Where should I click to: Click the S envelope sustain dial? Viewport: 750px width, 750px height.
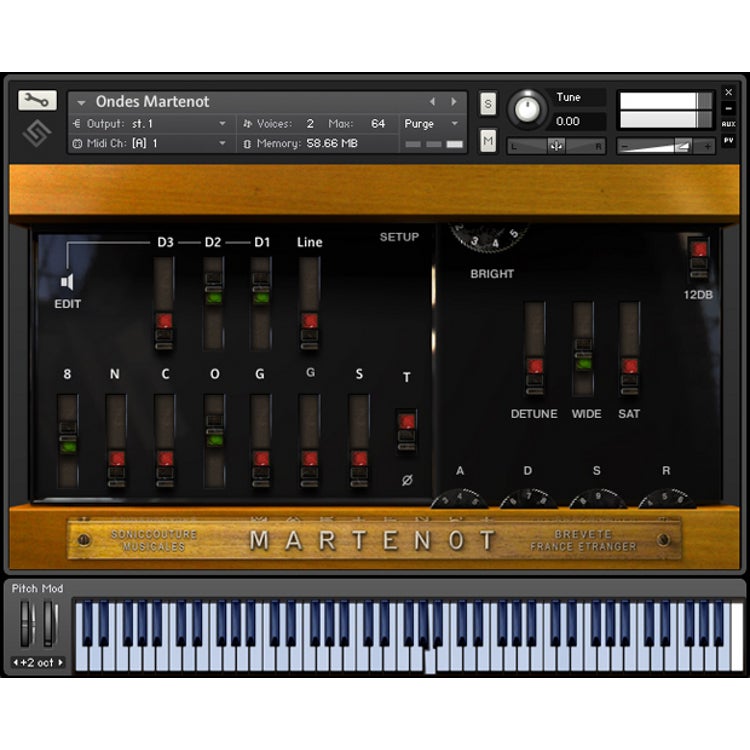coord(597,499)
